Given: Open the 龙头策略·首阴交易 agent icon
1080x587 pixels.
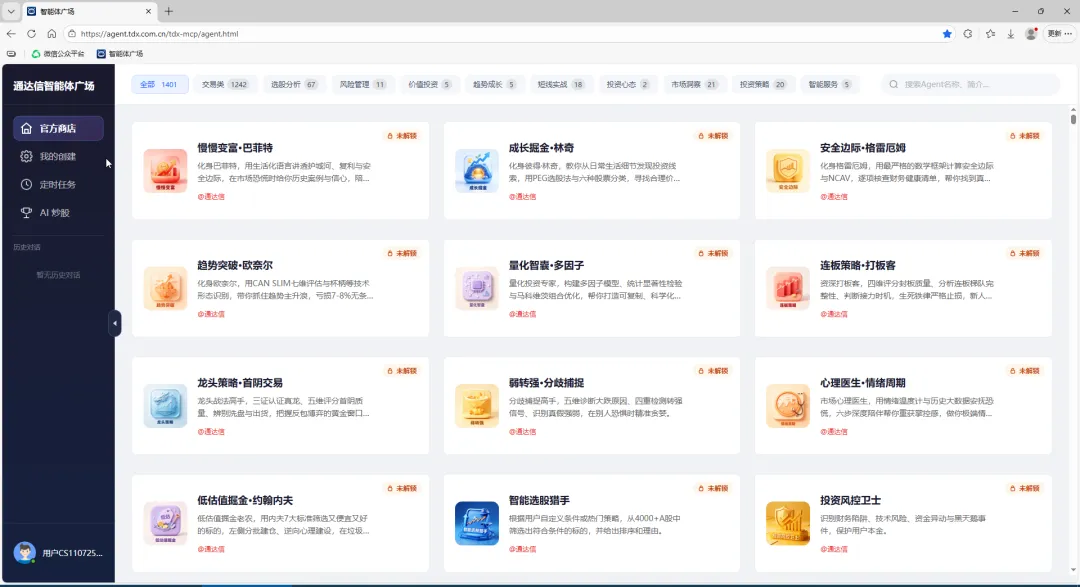Looking at the screenshot, I should (x=165, y=406).
